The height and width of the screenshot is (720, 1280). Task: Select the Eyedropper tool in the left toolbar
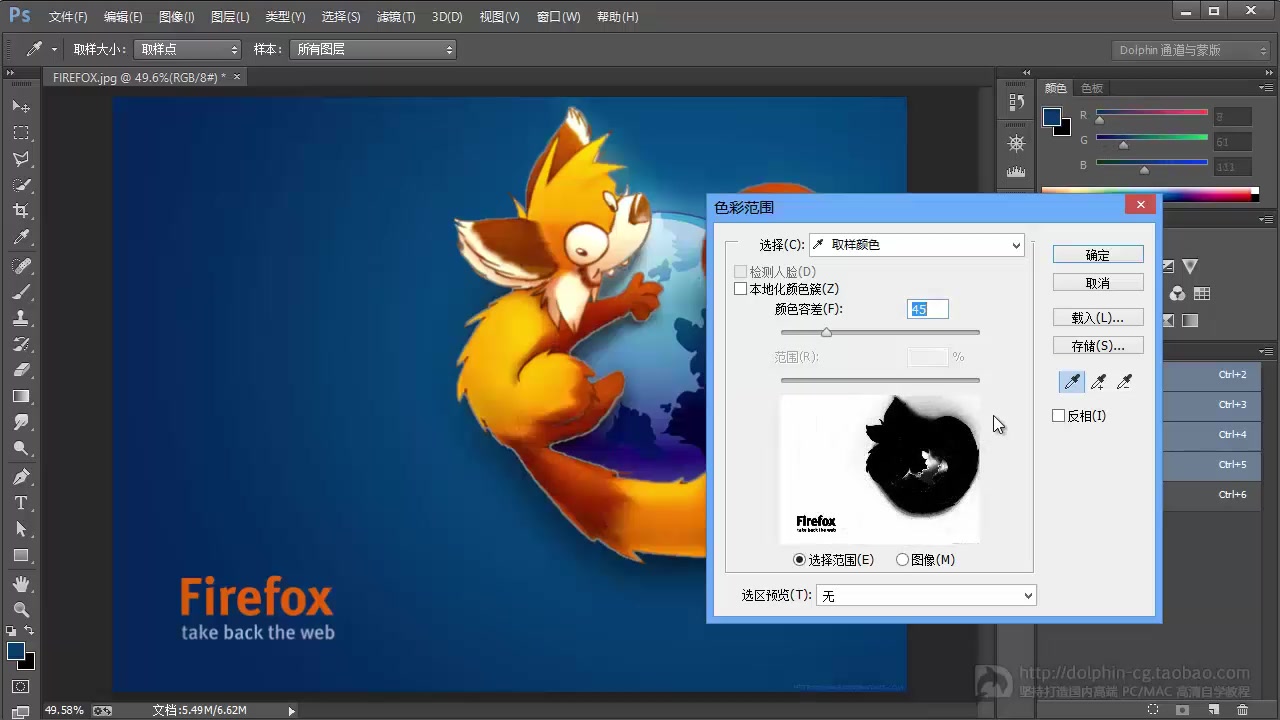(x=21, y=237)
